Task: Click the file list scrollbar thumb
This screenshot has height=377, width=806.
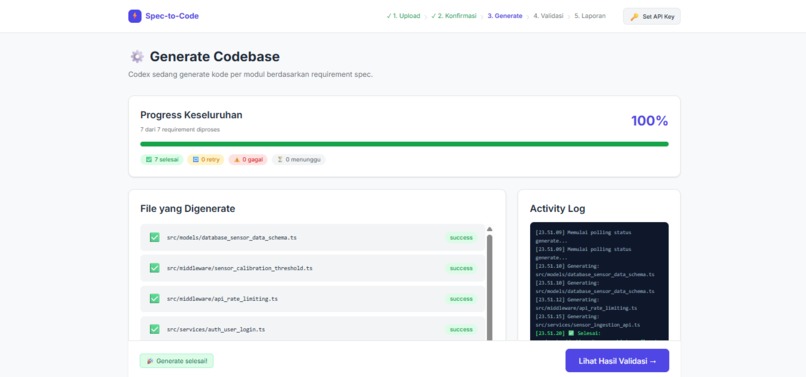Action: tap(489, 287)
